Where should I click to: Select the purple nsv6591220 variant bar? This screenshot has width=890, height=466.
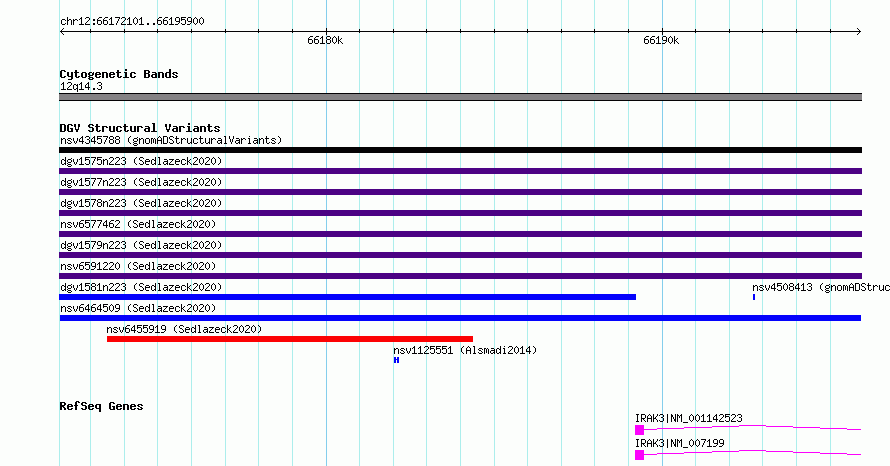460,276
